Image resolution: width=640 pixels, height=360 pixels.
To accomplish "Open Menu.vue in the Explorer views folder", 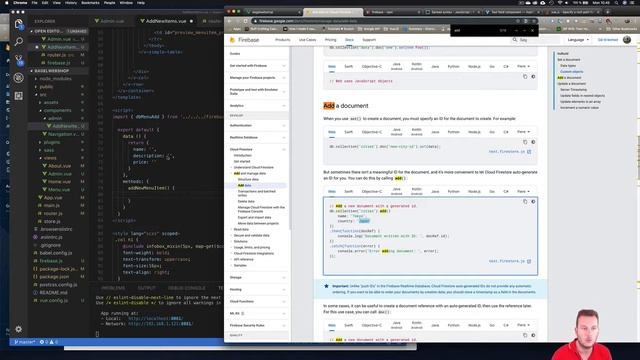I will pos(59,190).
